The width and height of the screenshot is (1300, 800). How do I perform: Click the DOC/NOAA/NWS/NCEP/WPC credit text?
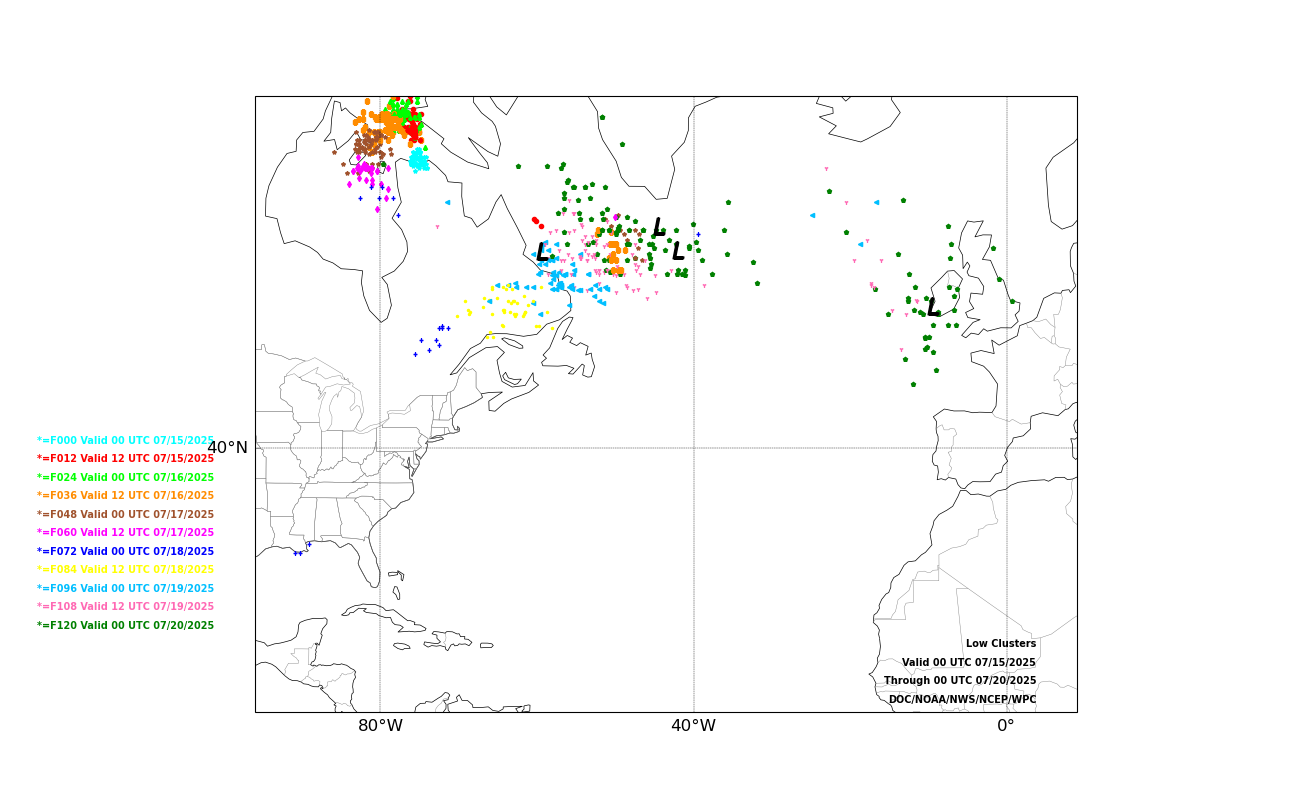tap(963, 700)
